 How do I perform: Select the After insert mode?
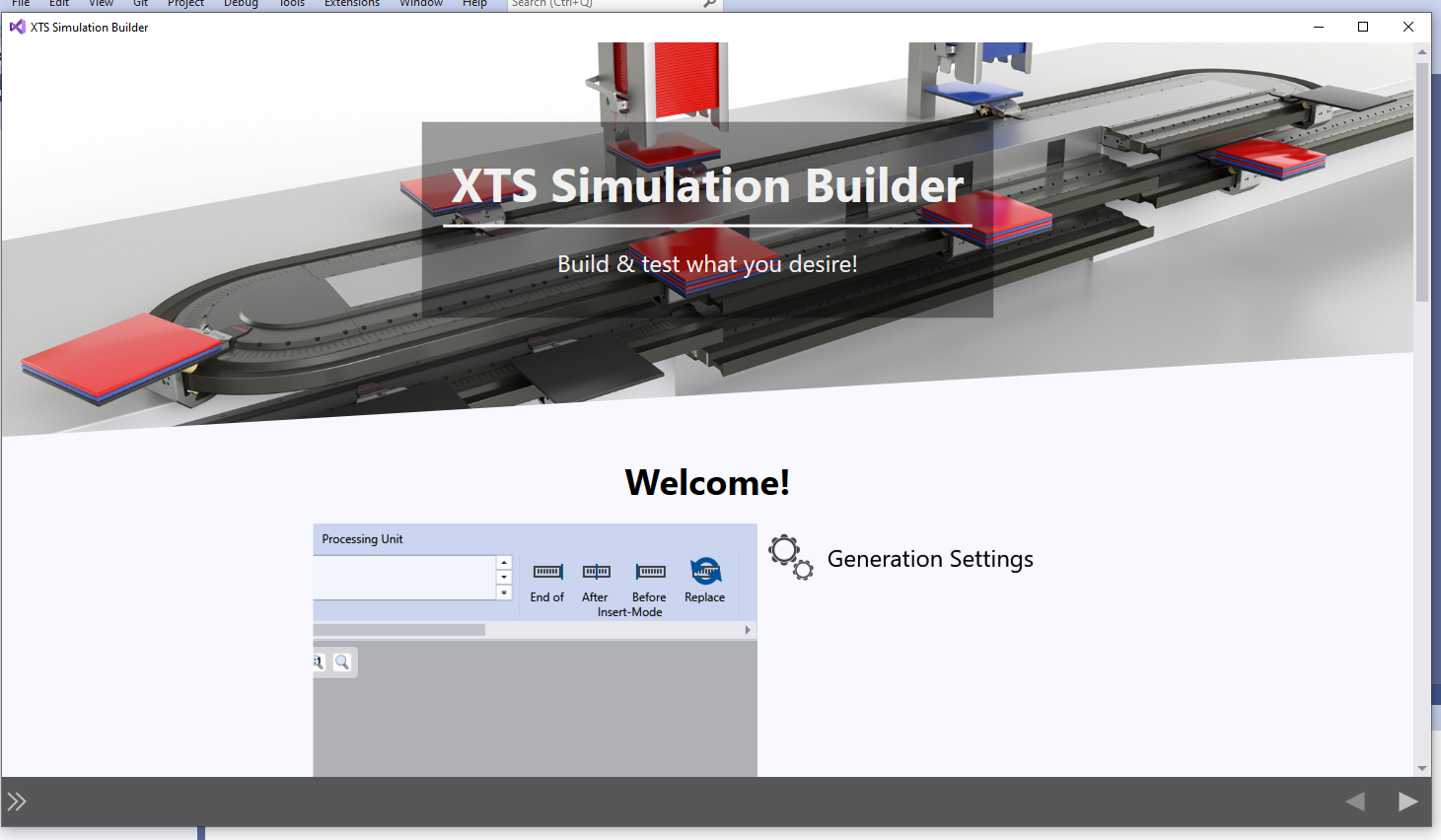(x=596, y=582)
